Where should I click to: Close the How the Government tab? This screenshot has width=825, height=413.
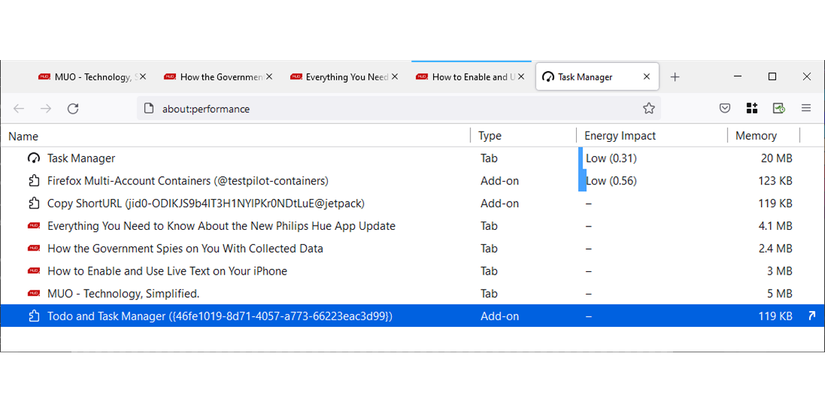269,77
